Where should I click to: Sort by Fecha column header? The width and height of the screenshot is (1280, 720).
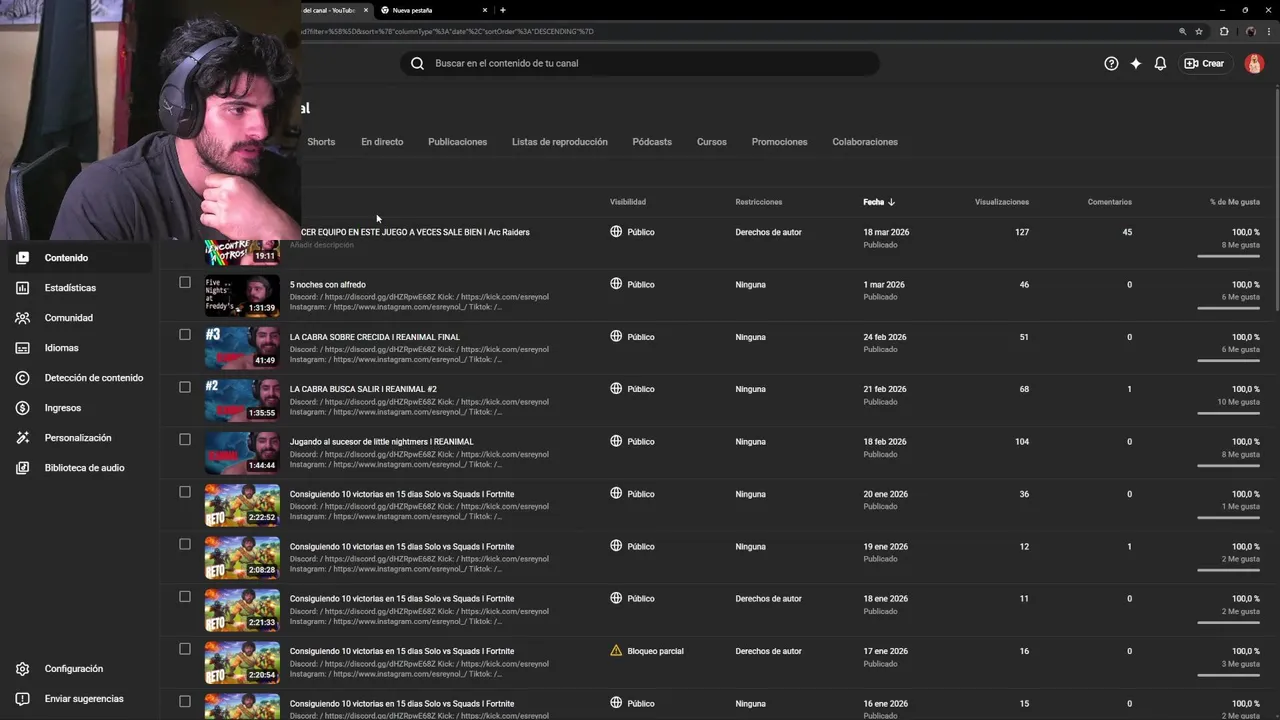(x=879, y=202)
